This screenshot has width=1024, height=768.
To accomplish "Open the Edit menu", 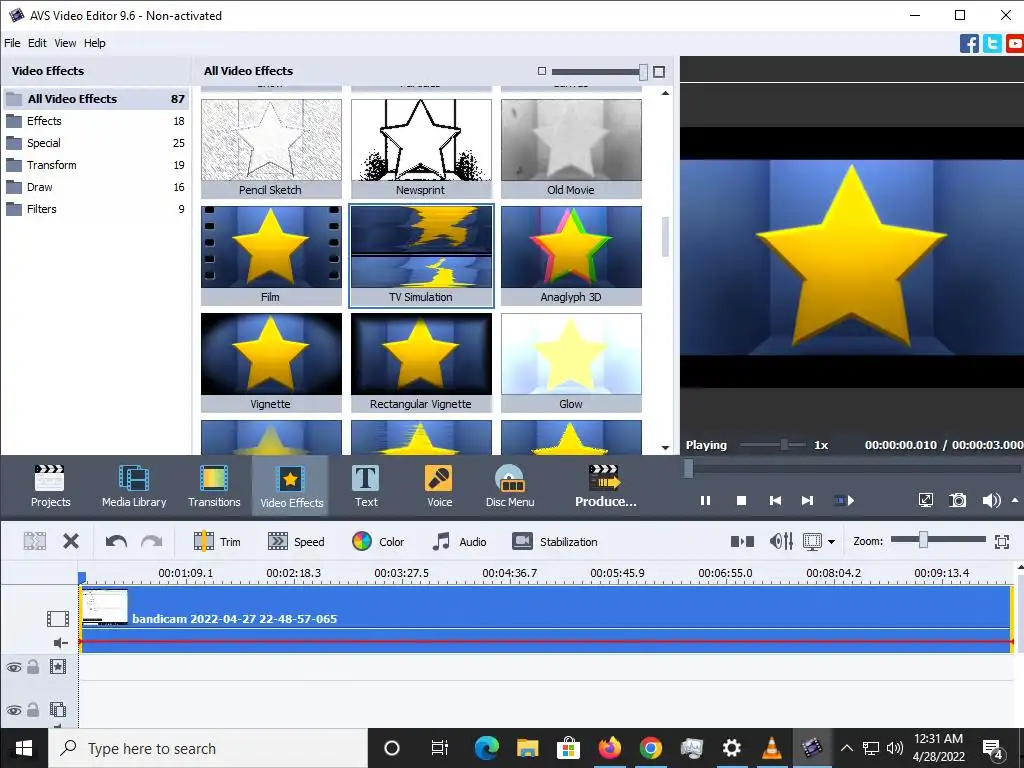I will [37, 43].
